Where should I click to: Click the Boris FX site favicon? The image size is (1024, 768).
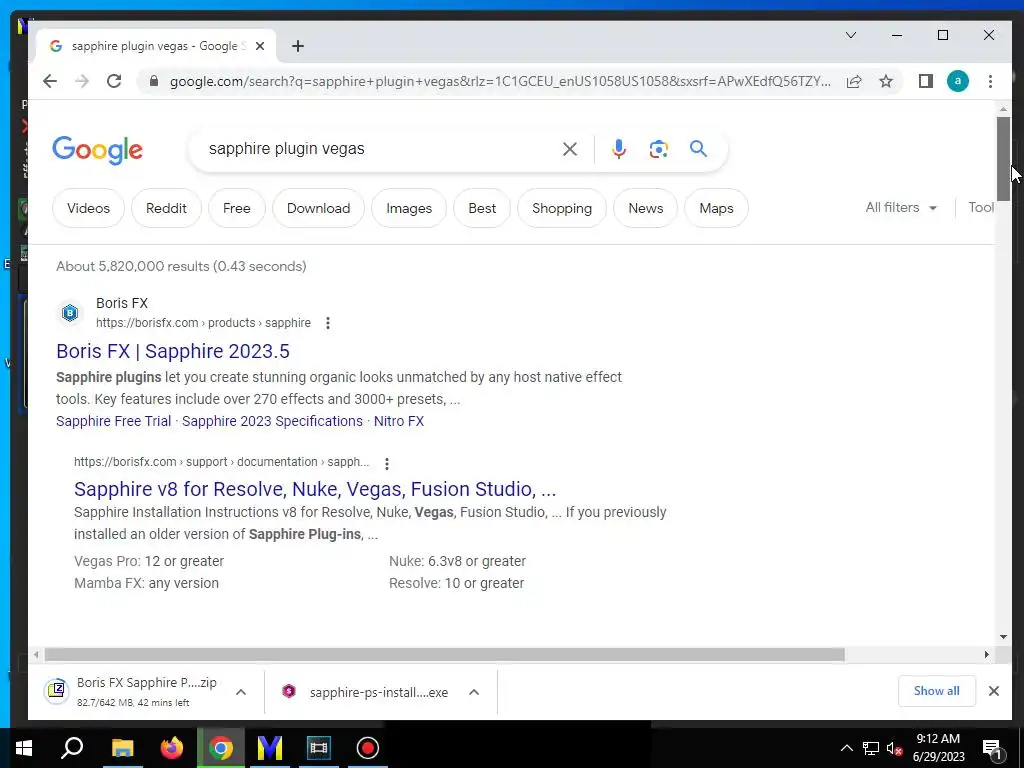pyautogui.click(x=70, y=313)
